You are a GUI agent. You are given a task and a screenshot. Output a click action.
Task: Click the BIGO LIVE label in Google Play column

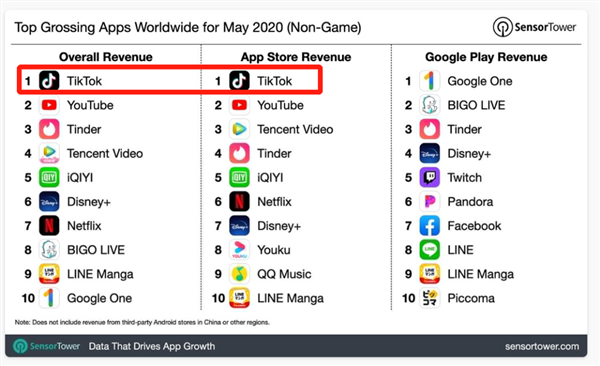point(476,105)
